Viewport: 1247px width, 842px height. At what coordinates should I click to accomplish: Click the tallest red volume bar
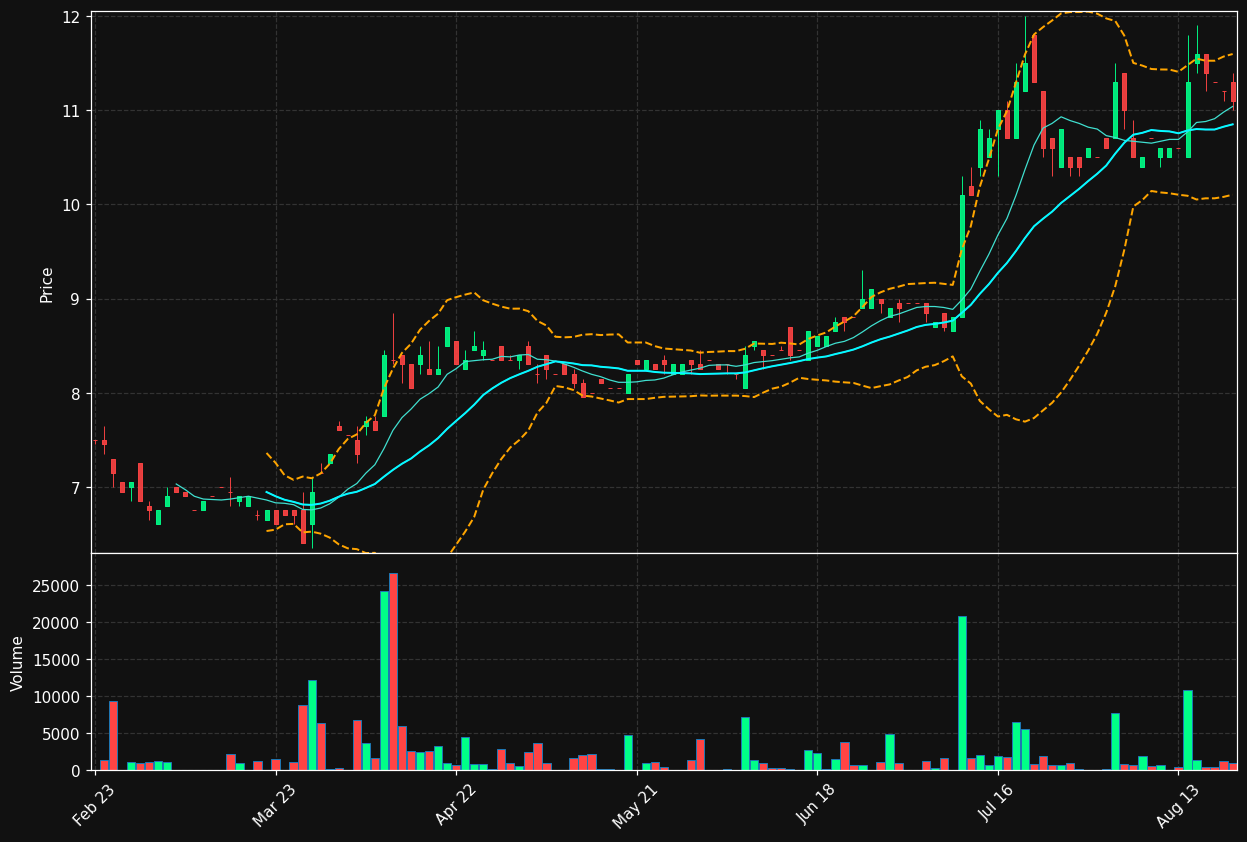pyautogui.click(x=393, y=672)
